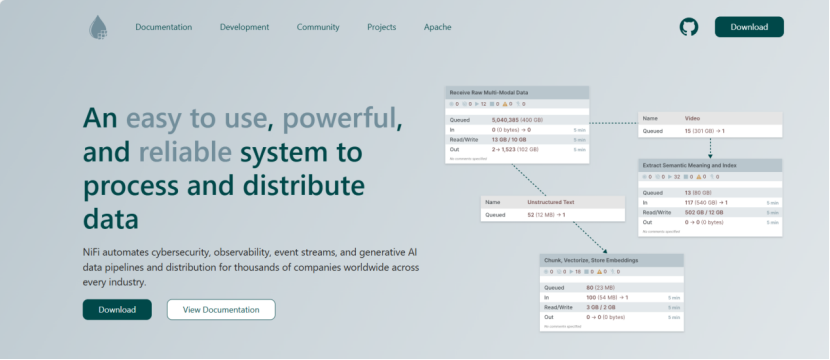830x360 pixels.
Task: Click the Download button below the description
Action: click(117, 310)
